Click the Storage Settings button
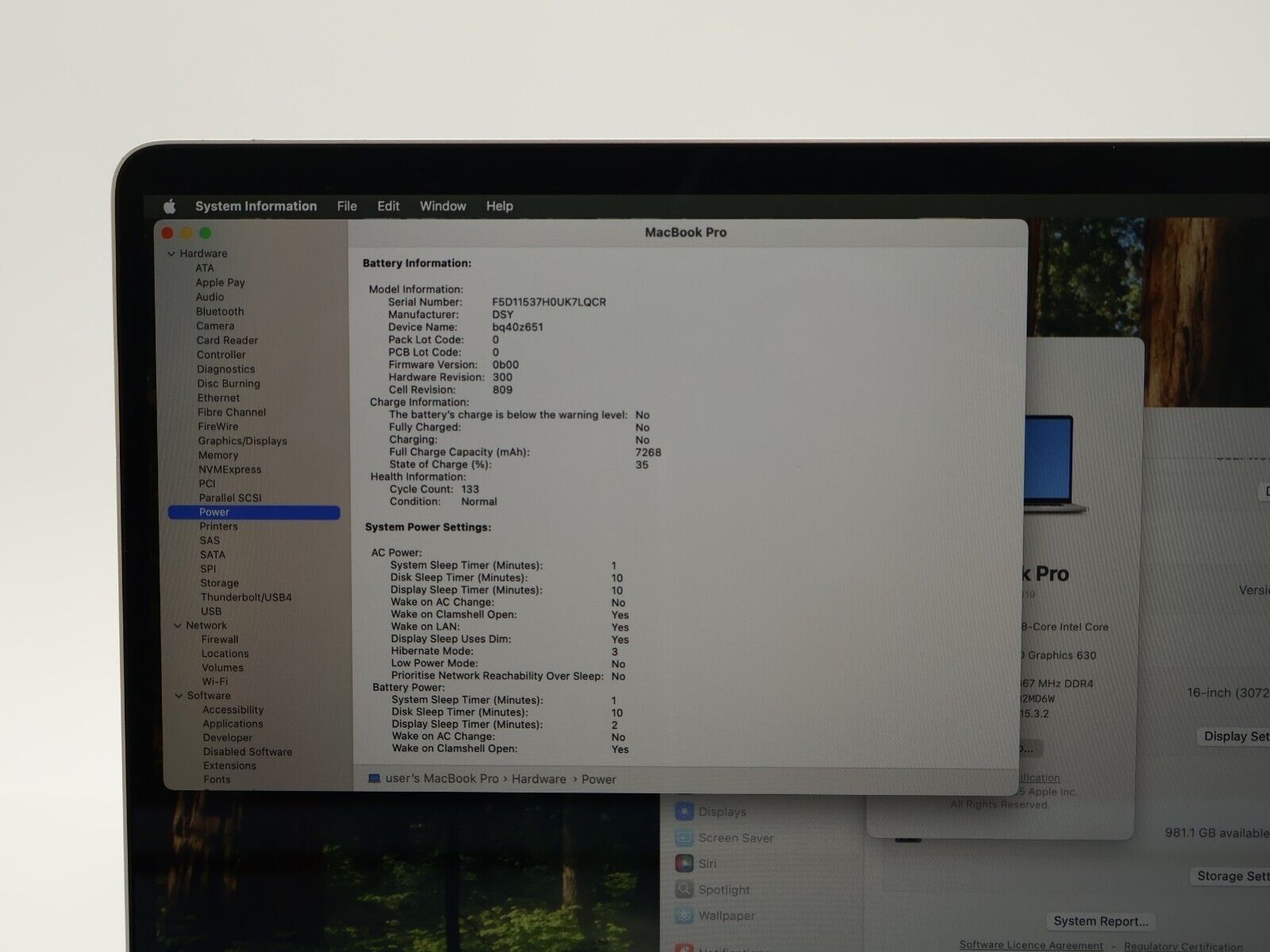1270x952 pixels. [1230, 876]
